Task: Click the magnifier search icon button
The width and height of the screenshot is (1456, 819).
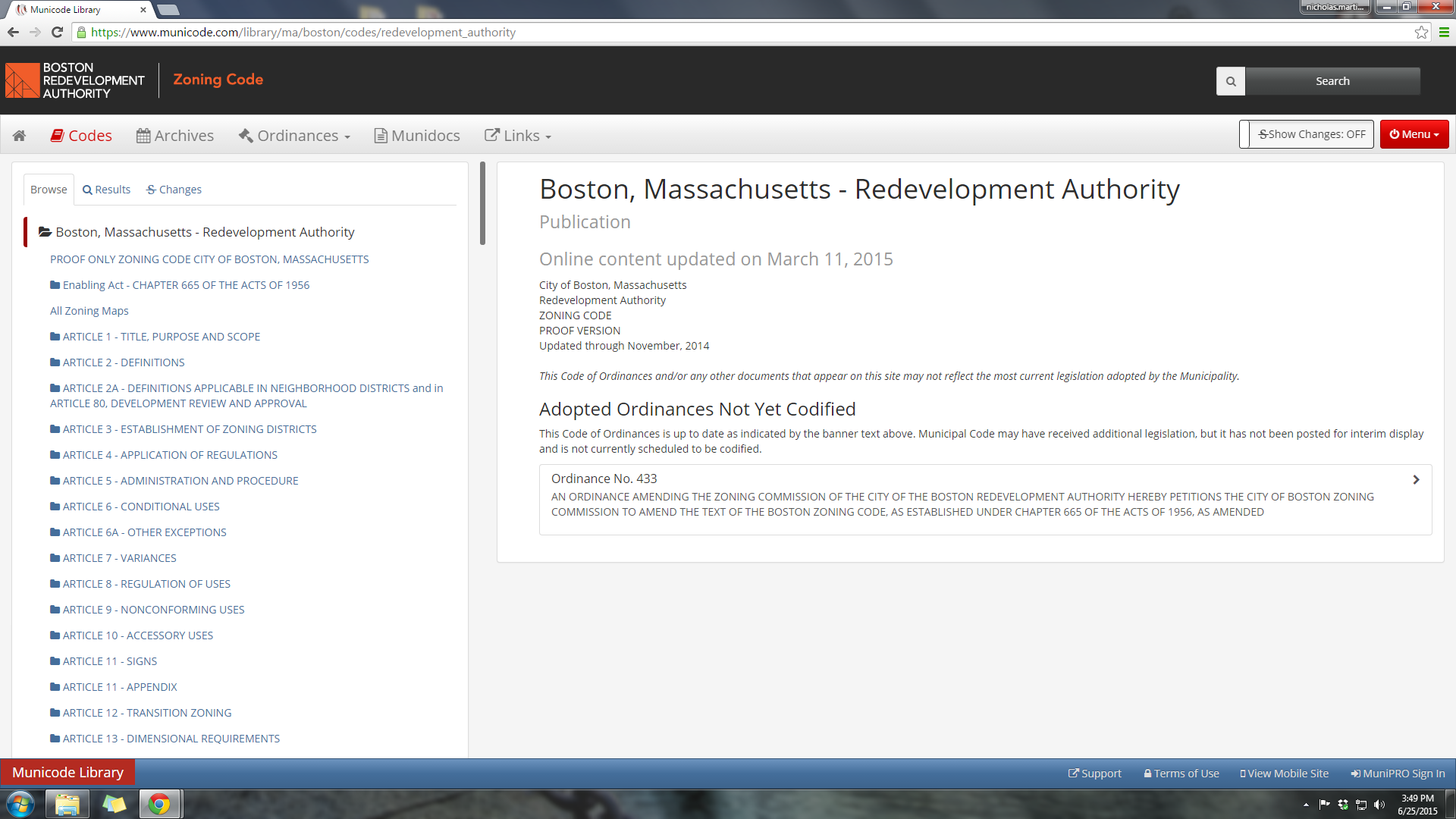Action: point(1230,81)
